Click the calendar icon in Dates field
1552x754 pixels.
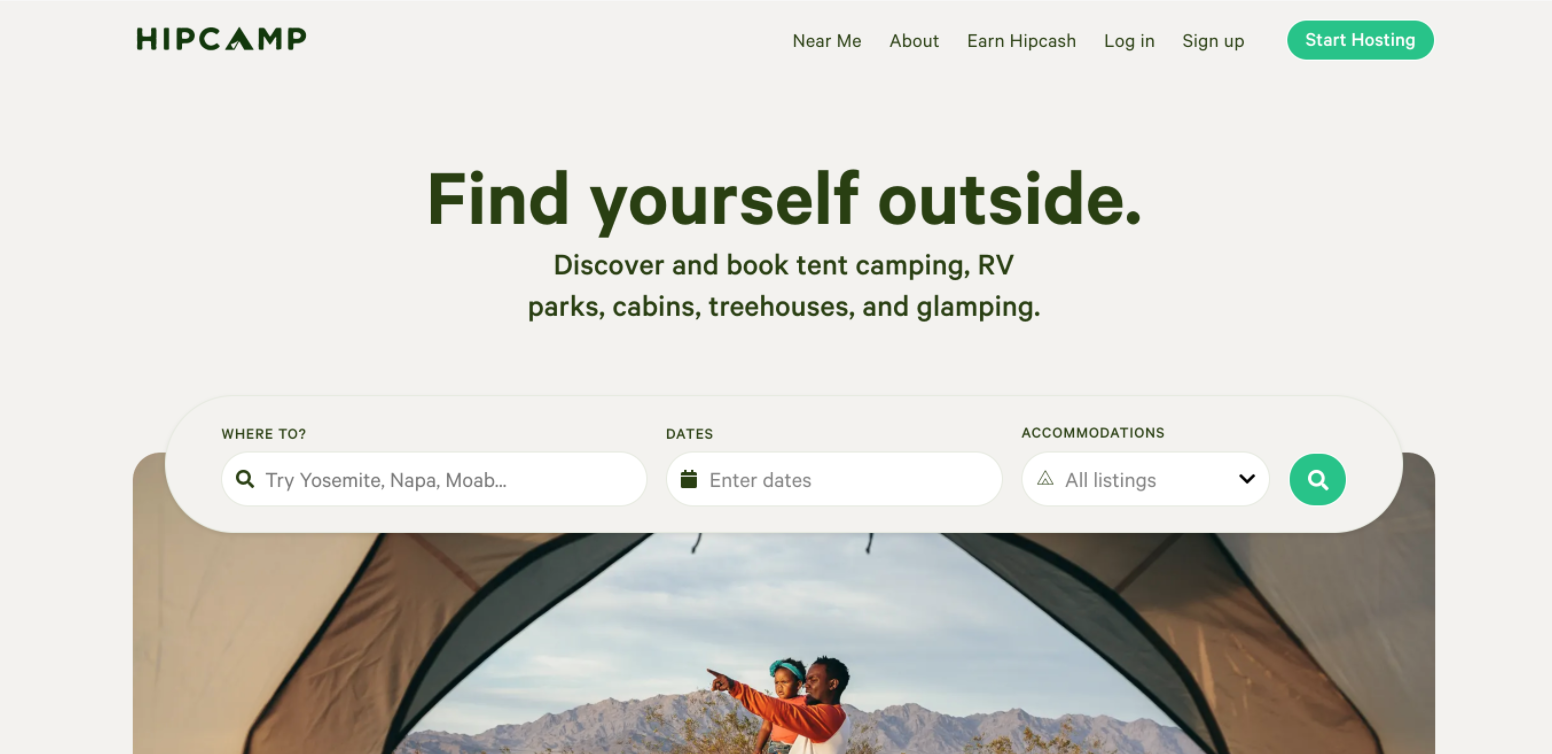click(x=688, y=480)
